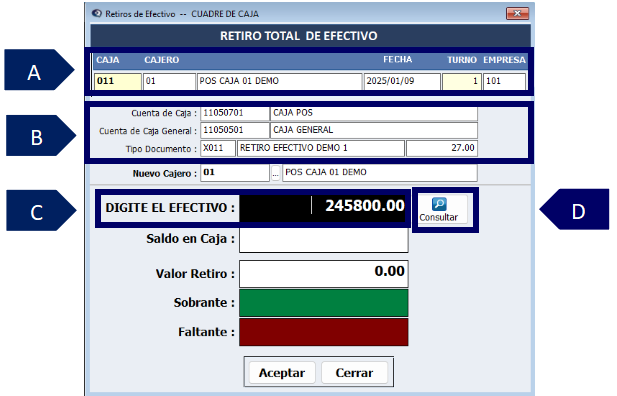Click the 'Tipo Documento :' label

point(161,149)
